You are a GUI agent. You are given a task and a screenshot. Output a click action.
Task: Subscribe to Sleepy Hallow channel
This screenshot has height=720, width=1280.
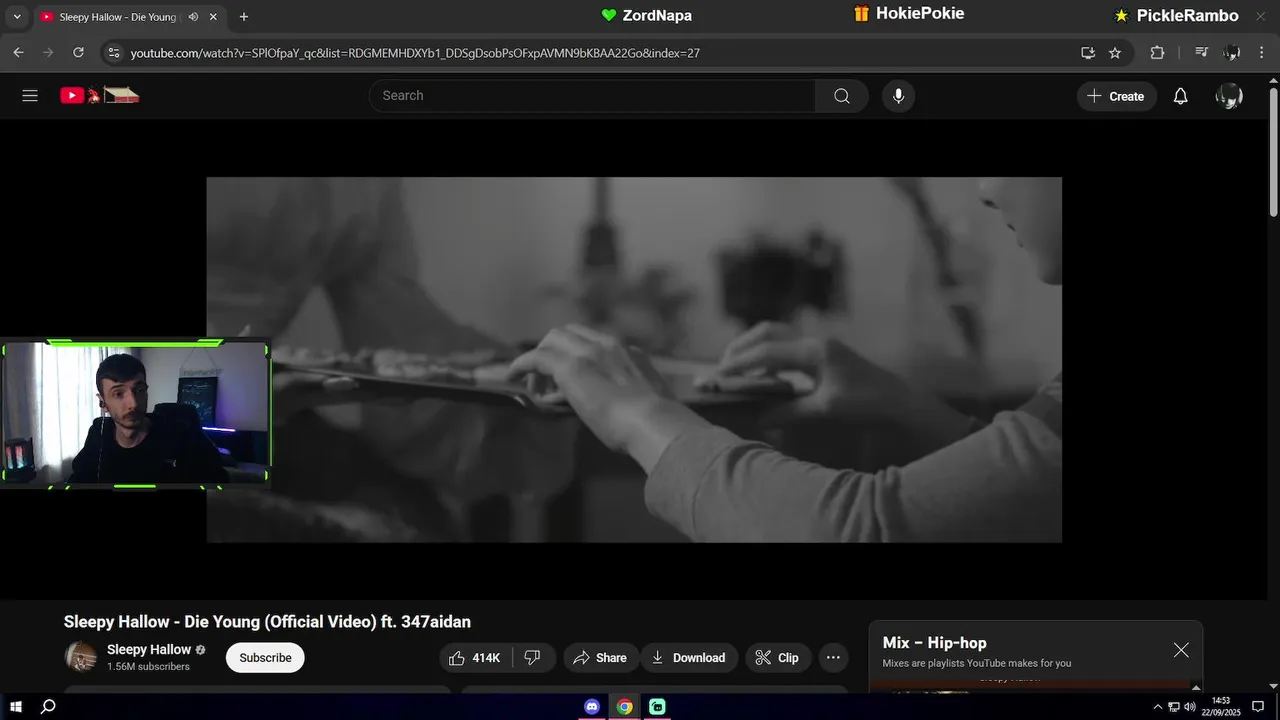[265, 657]
